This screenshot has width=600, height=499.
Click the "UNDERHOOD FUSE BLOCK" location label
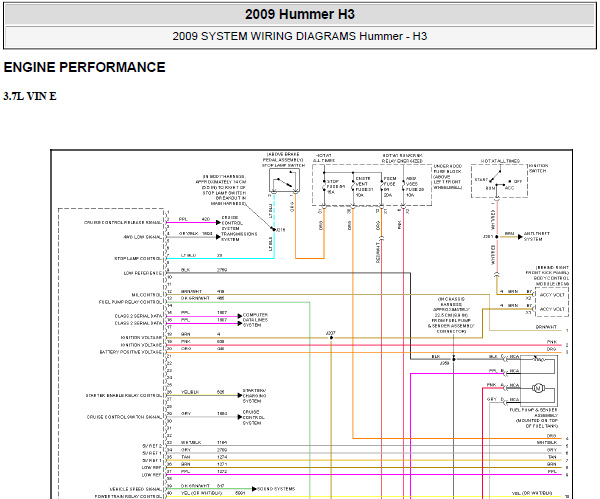tap(448, 169)
